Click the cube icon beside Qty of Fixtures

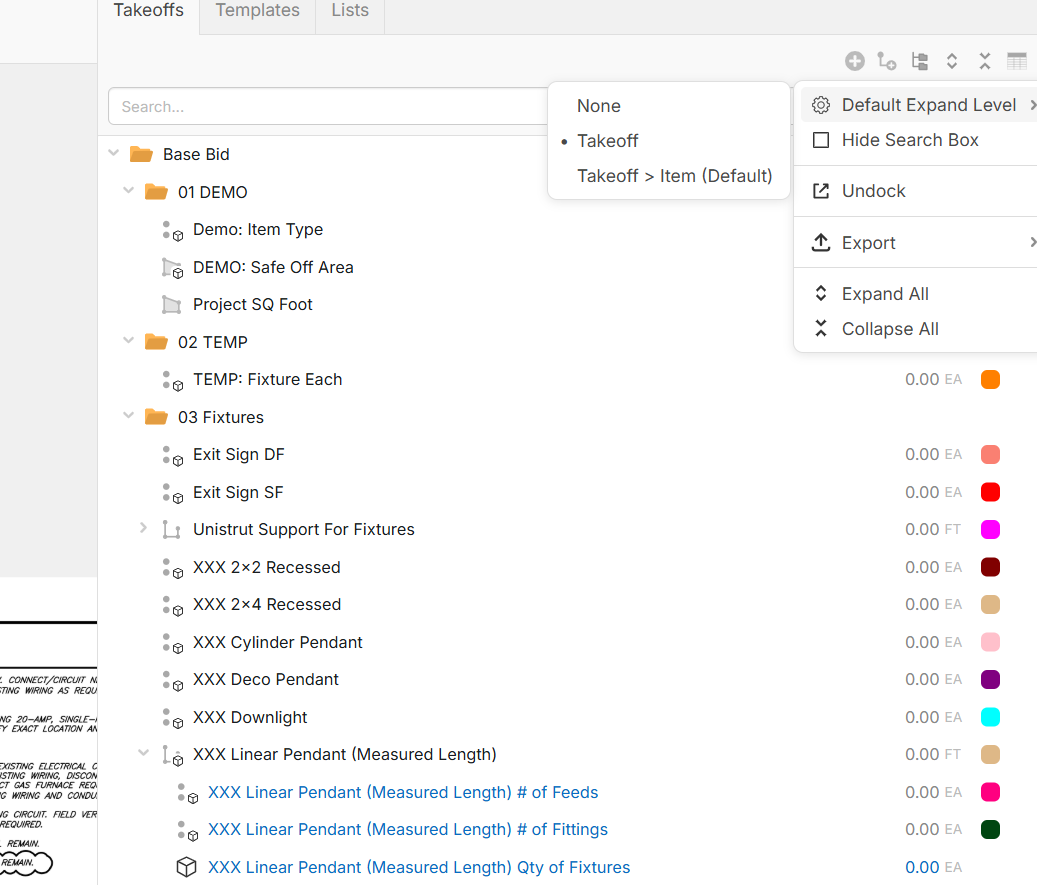(186, 867)
